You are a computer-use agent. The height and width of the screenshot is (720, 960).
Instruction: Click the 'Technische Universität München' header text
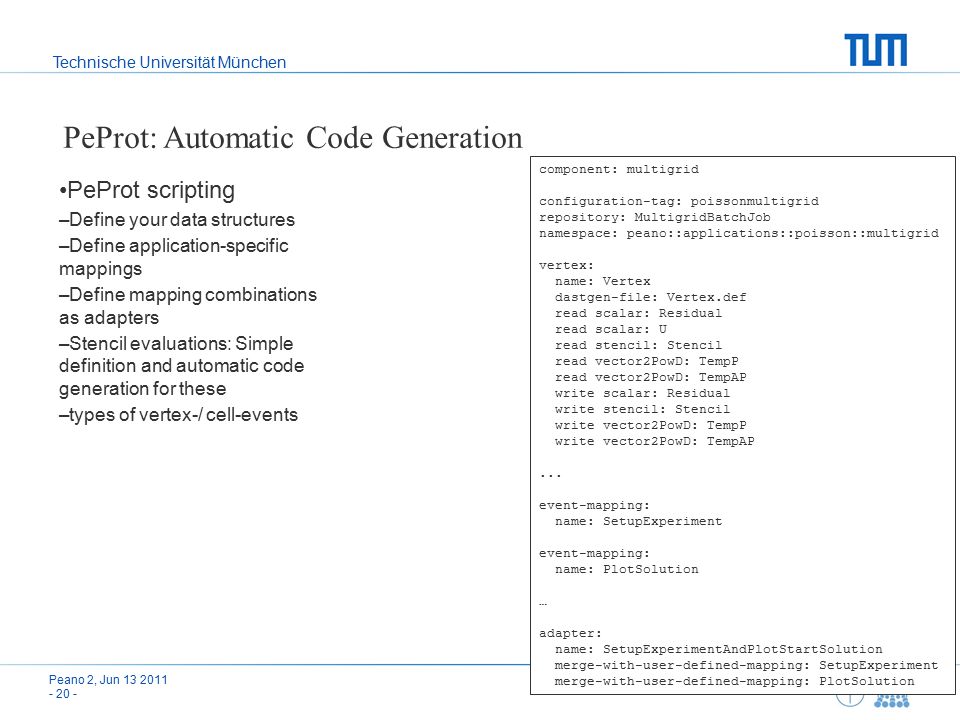pos(169,62)
